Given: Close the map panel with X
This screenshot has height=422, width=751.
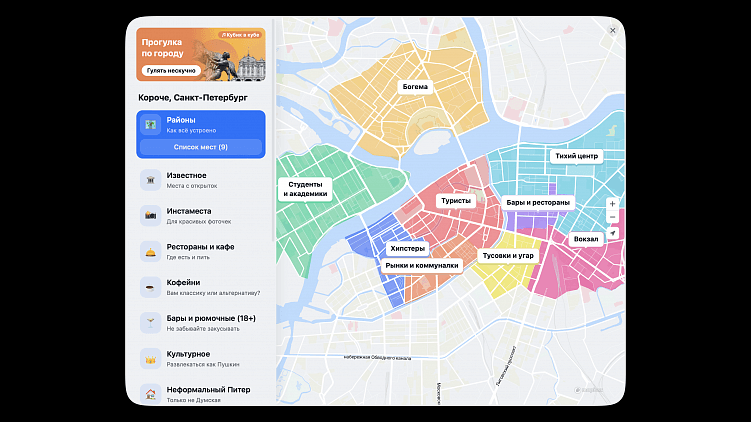Looking at the screenshot, I should [x=613, y=30].
